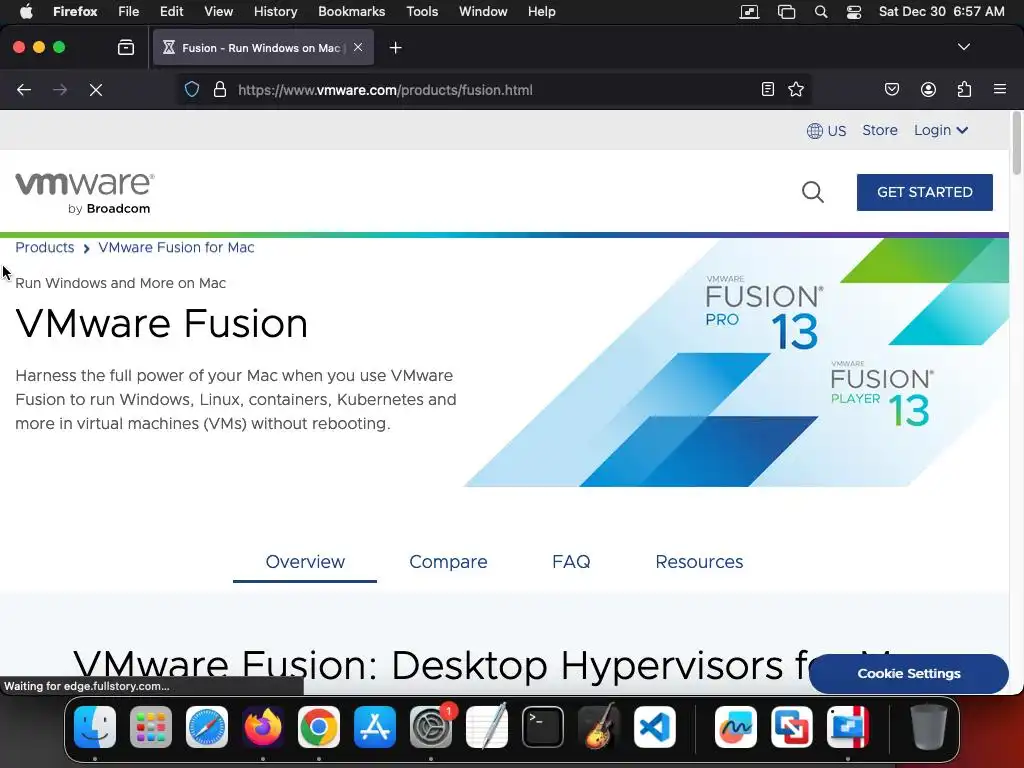Launch VMware Fusion from the Dock
1024x768 pixels.
point(792,727)
